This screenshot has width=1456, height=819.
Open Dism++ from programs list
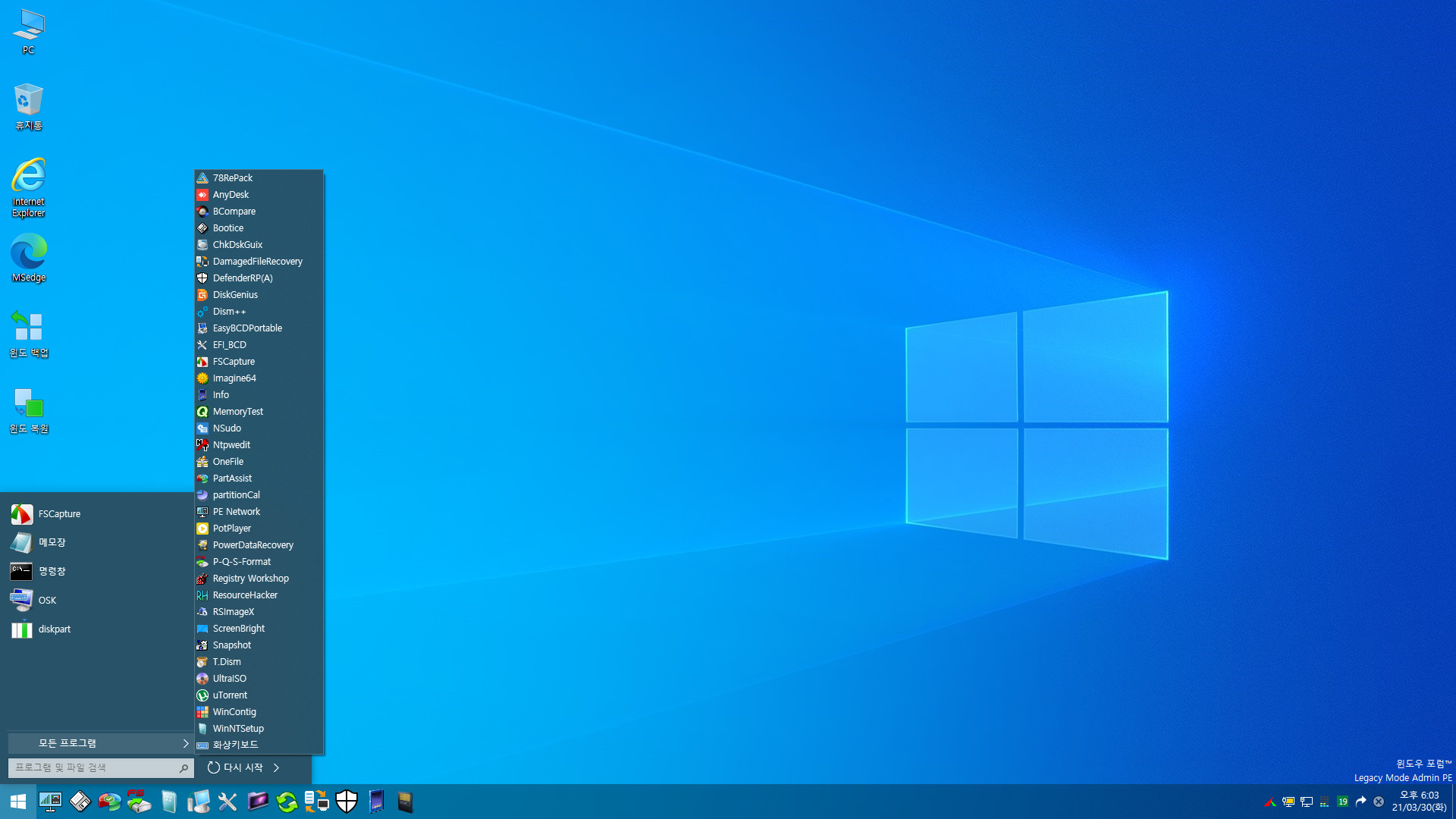click(259, 312)
